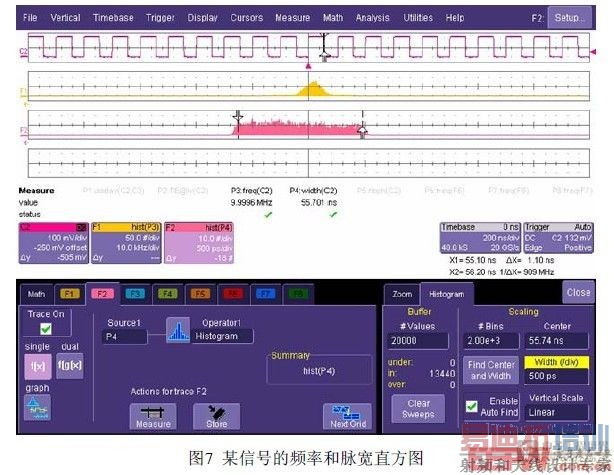Edit the #Bins field

click(x=491, y=341)
